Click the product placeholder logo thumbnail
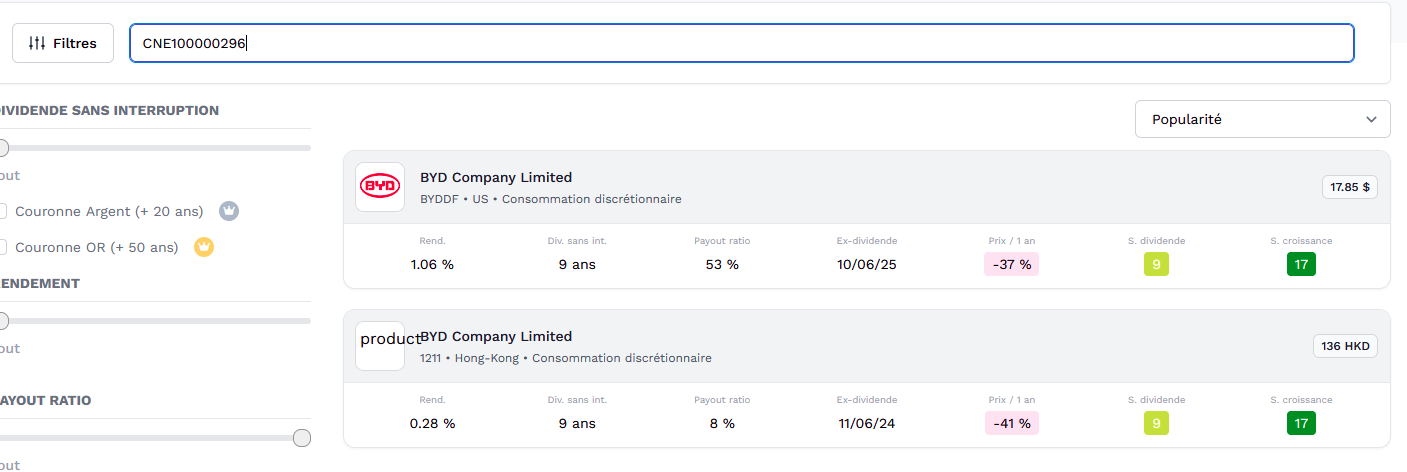Image resolution: width=1407 pixels, height=472 pixels. pyautogui.click(x=380, y=346)
